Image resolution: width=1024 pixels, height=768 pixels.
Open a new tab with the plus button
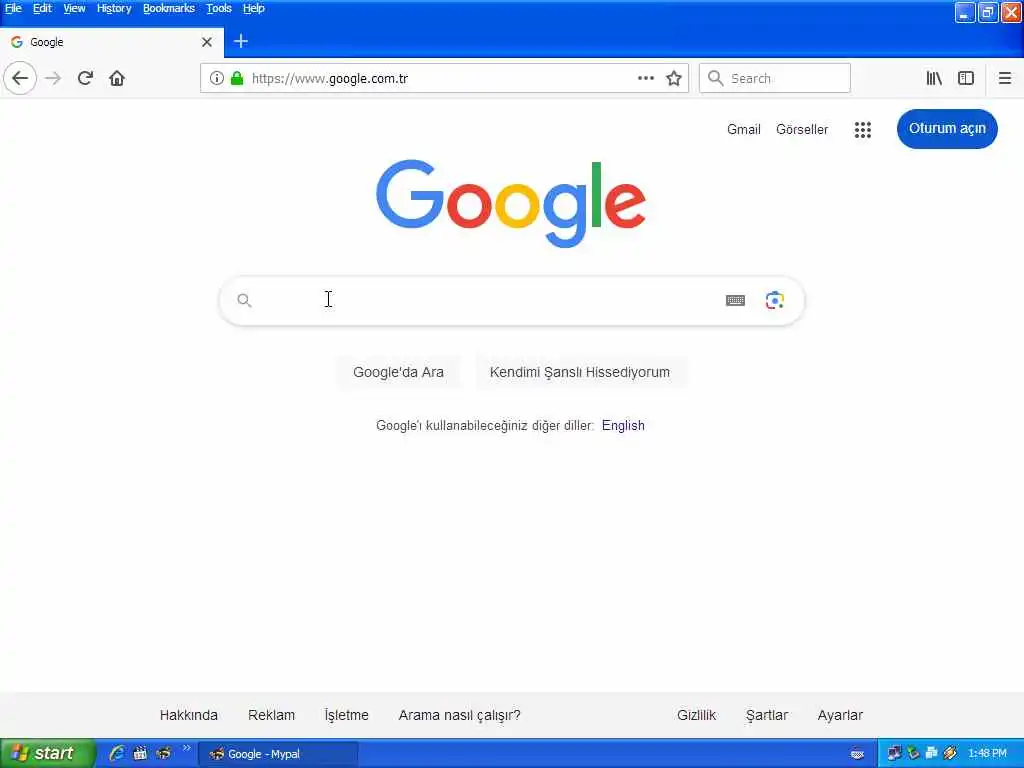pyautogui.click(x=240, y=41)
